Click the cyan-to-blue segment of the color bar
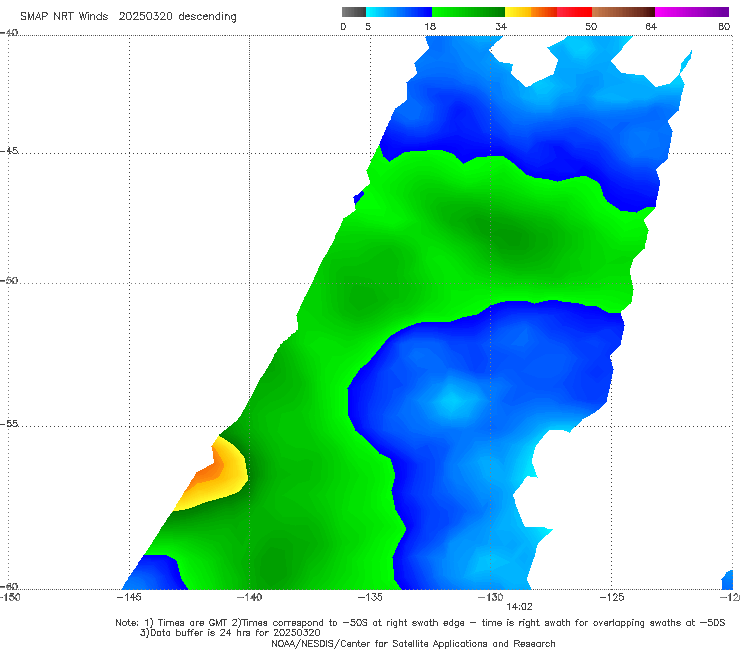This screenshot has height=650, width=740. point(399,12)
